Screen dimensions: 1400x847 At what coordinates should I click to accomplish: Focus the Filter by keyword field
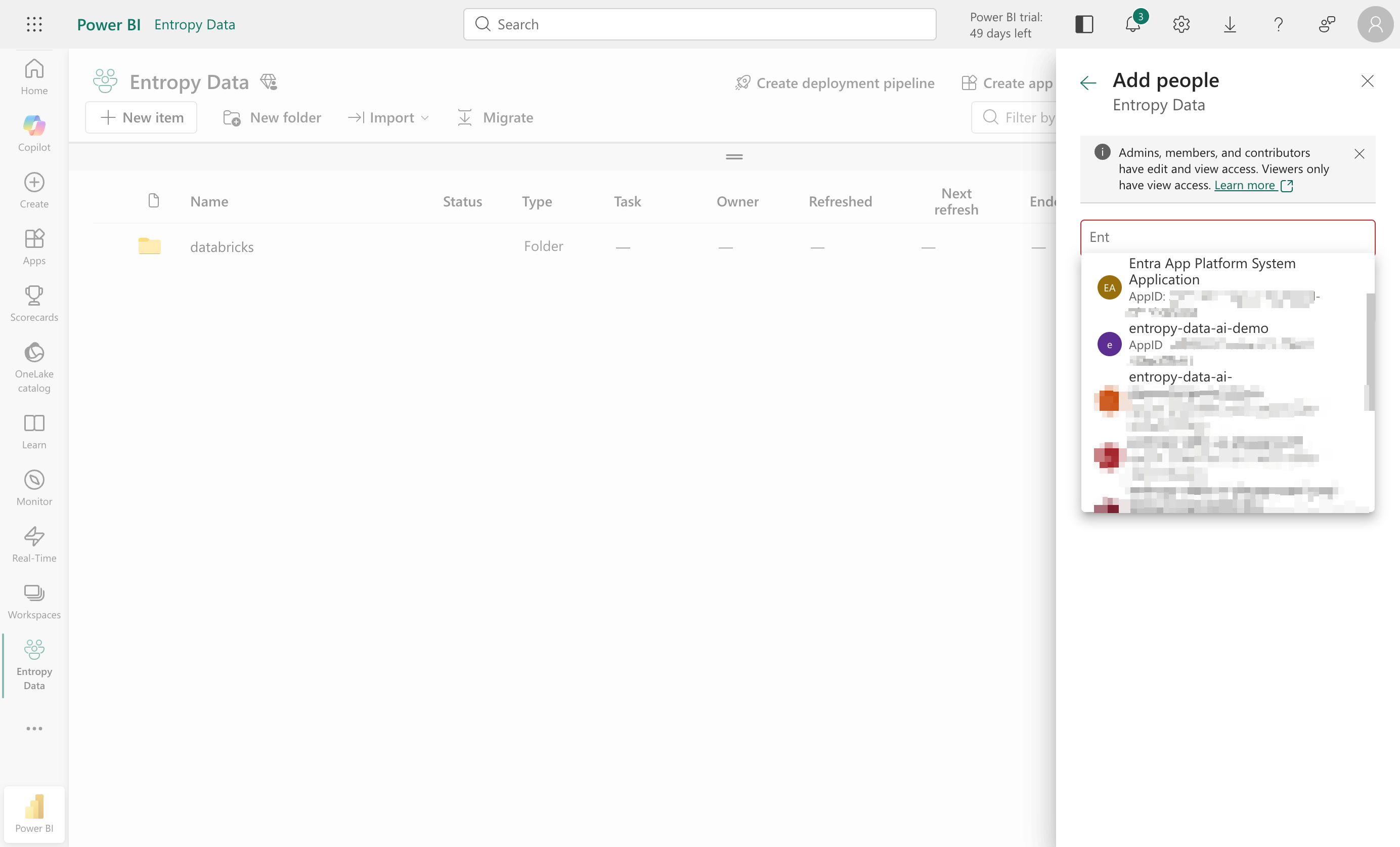tap(1014, 118)
